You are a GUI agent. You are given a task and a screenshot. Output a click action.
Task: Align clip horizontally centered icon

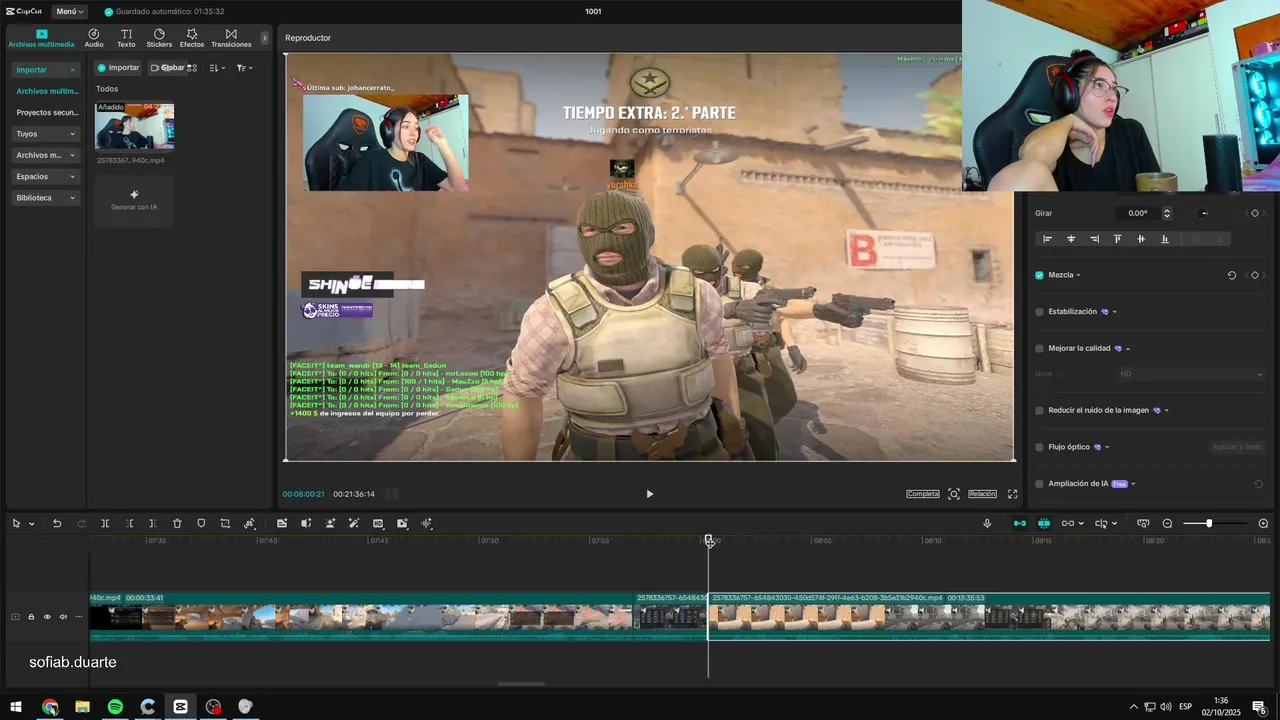point(1071,239)
